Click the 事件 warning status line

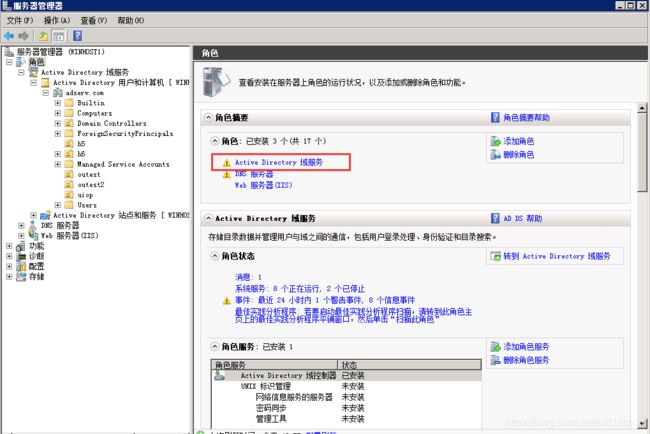tap(325, 300)
